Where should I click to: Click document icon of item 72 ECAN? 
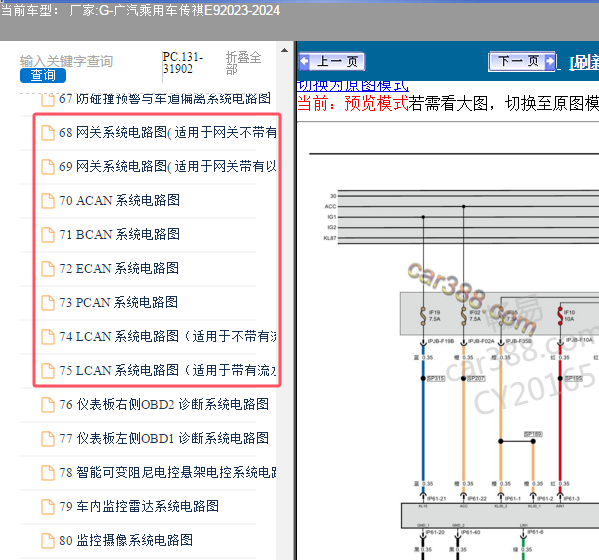click(x=48, y=269)
